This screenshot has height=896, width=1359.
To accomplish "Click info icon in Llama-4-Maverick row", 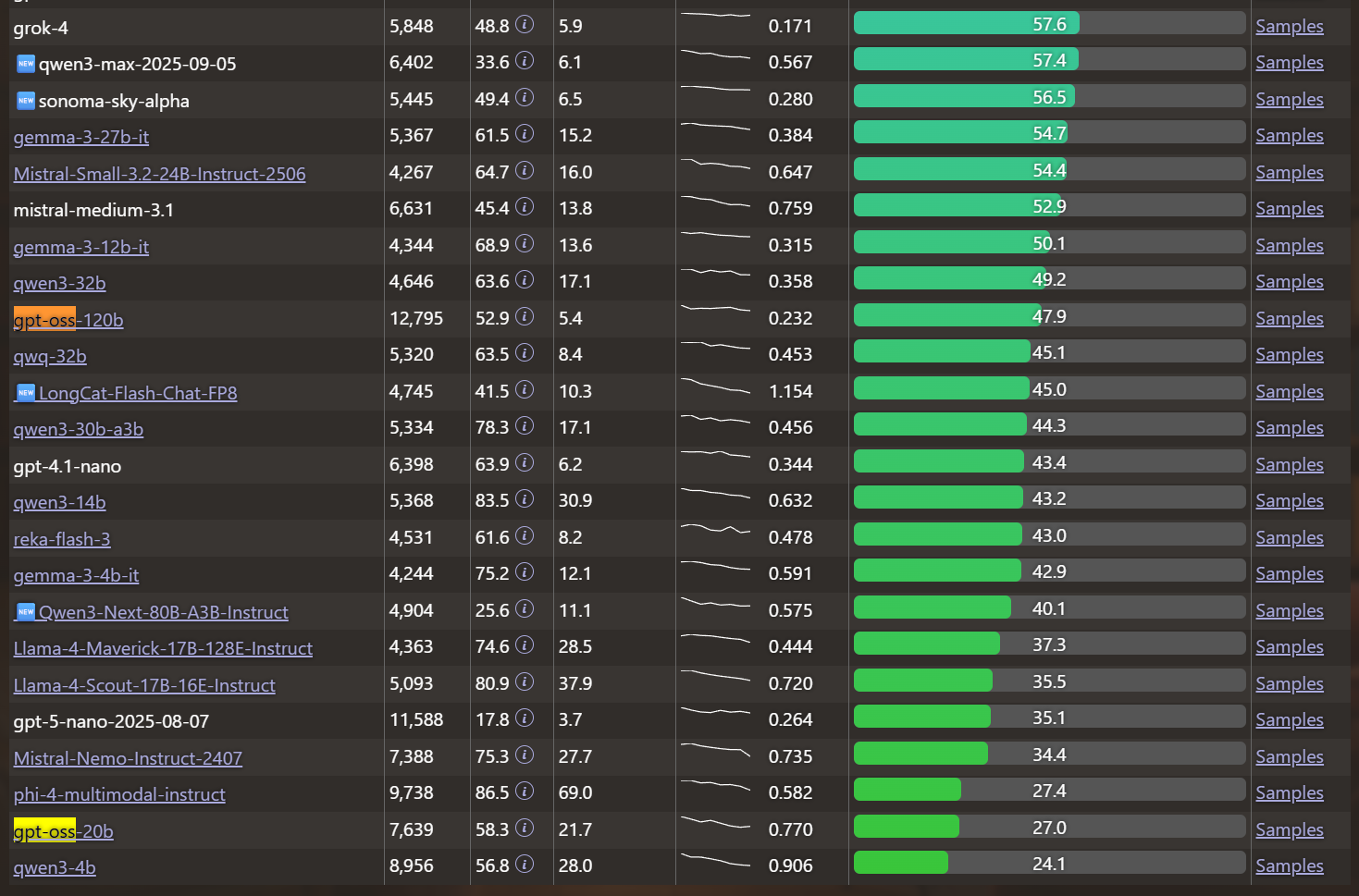I will pyautogui.click(x=525, y=644).
